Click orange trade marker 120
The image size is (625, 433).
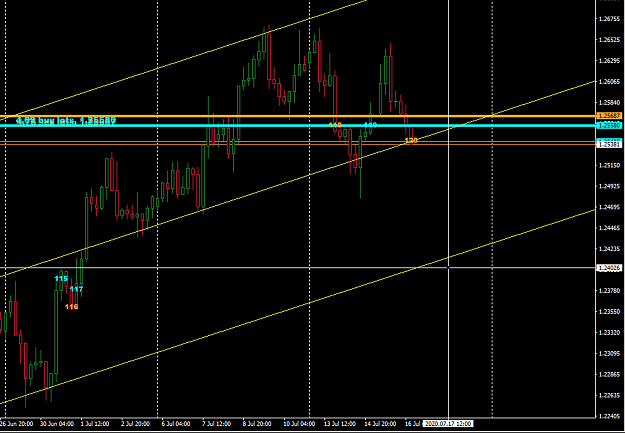(411, 140)
